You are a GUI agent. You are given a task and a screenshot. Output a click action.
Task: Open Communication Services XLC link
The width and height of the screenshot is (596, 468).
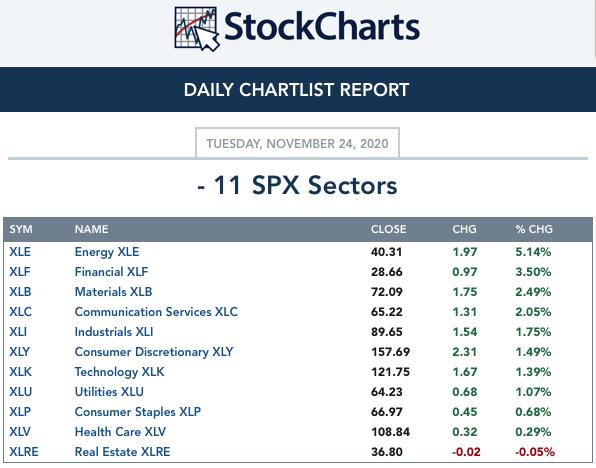[x=156, y=312]
